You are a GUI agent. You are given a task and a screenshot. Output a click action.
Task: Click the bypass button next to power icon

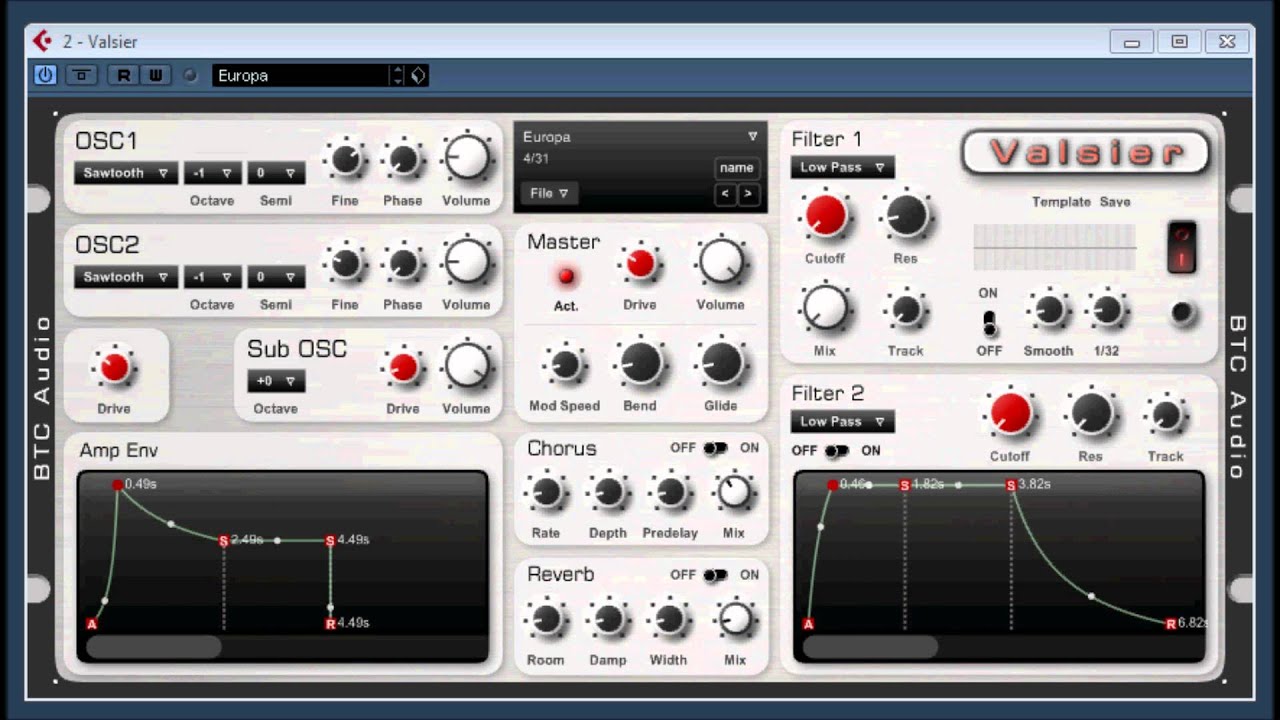click(81, 75)
